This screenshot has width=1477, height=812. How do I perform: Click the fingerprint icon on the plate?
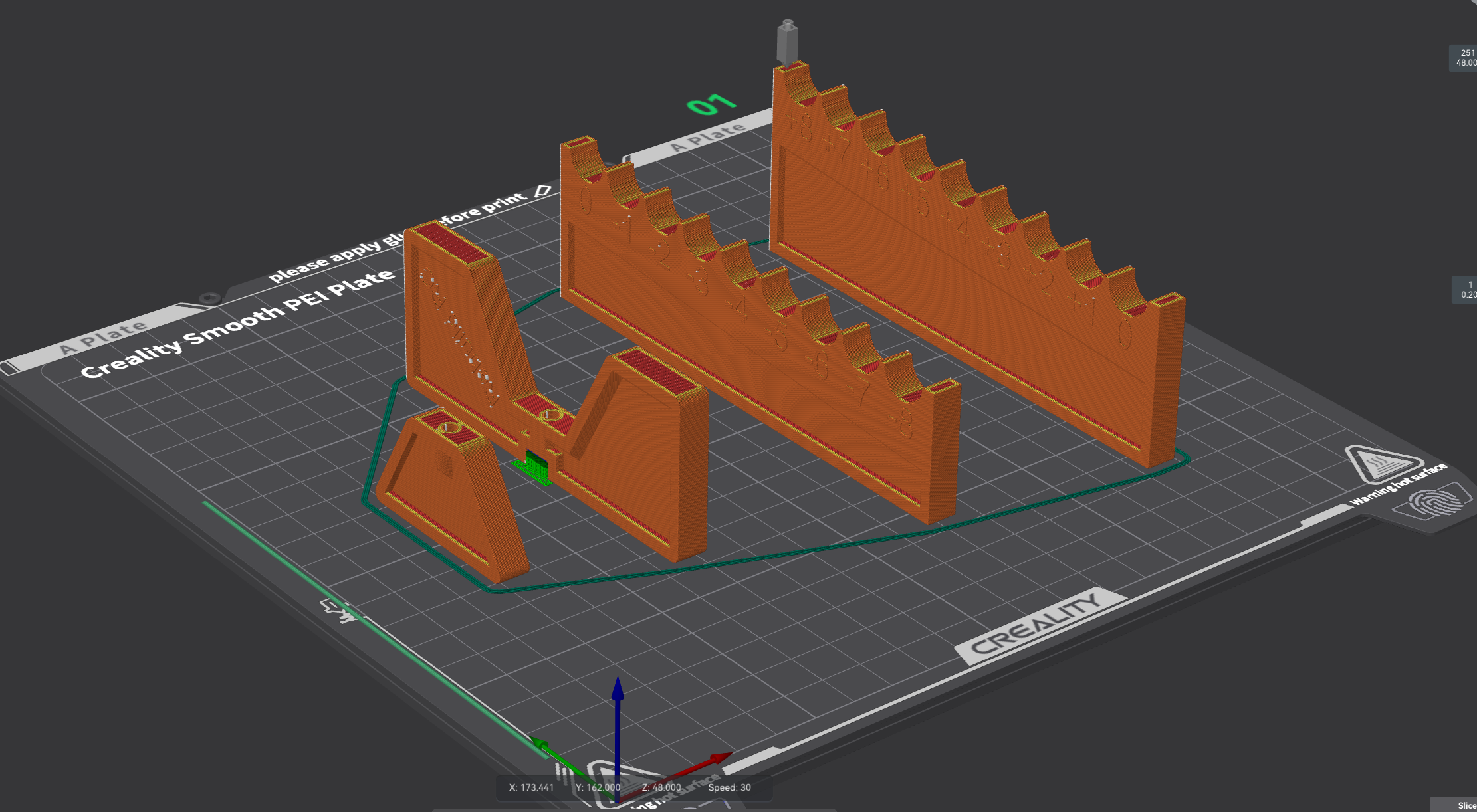pyautogui.click(x=1436, y=503)
